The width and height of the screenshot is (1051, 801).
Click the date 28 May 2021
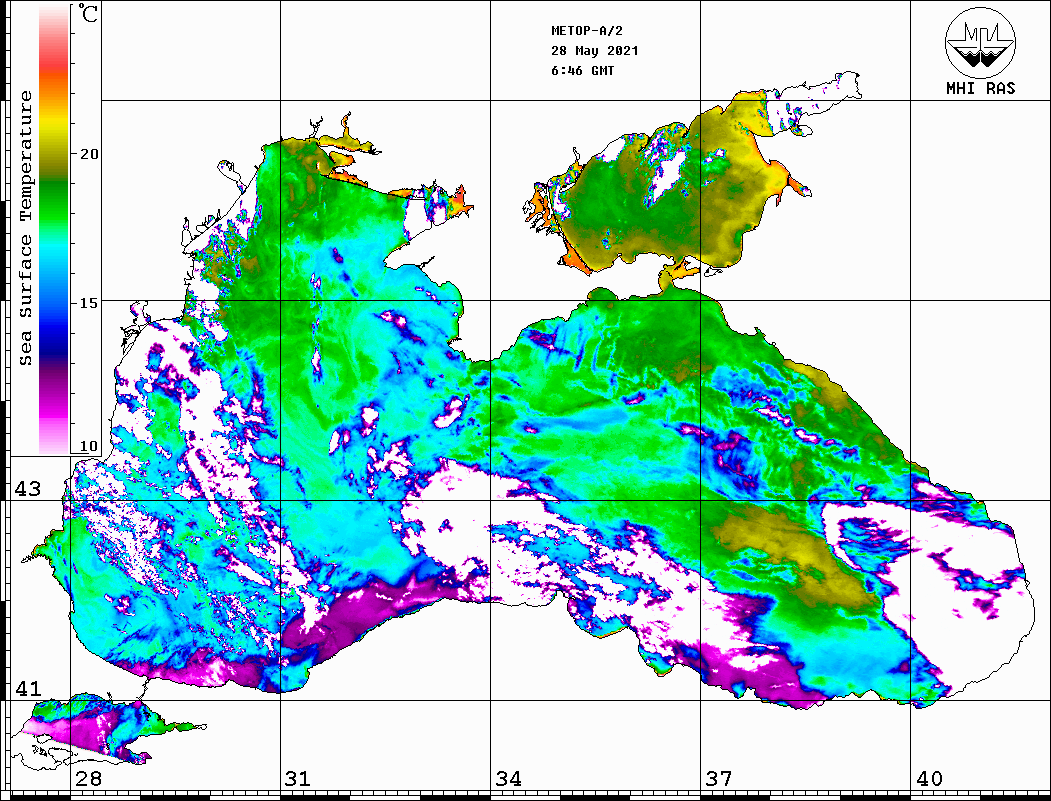pos(595,51)
